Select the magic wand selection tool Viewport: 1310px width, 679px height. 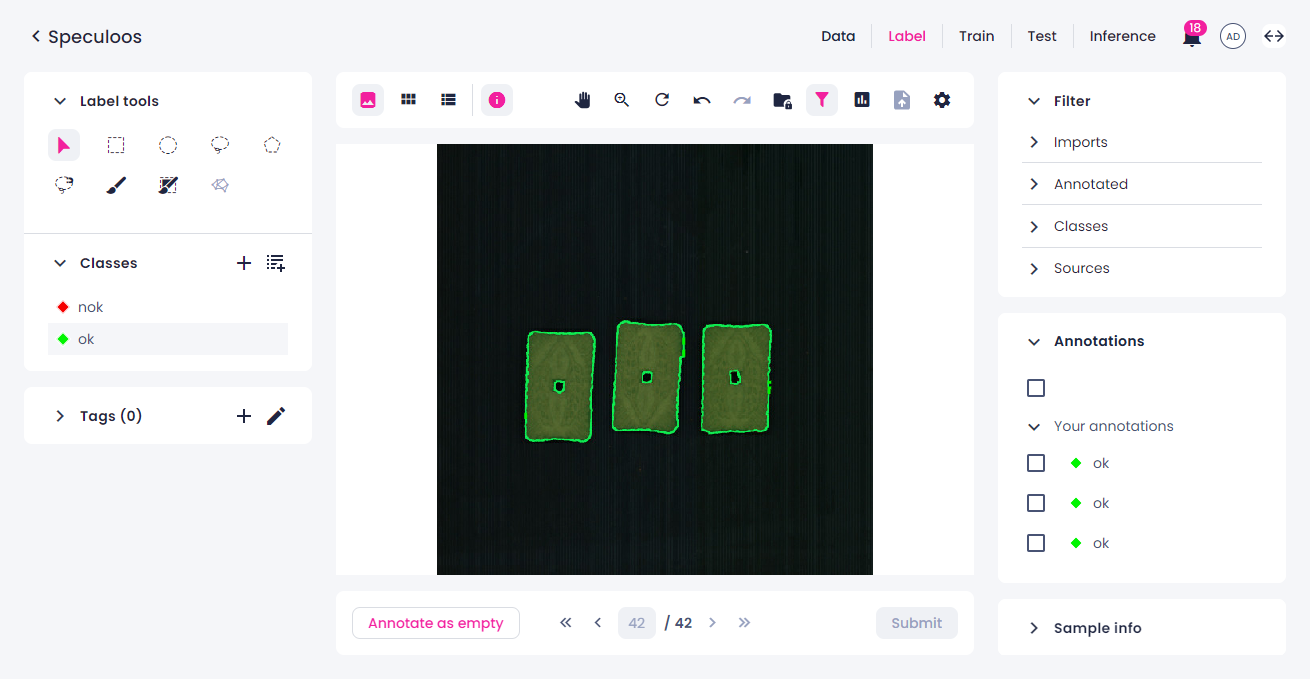click(168, 185)
